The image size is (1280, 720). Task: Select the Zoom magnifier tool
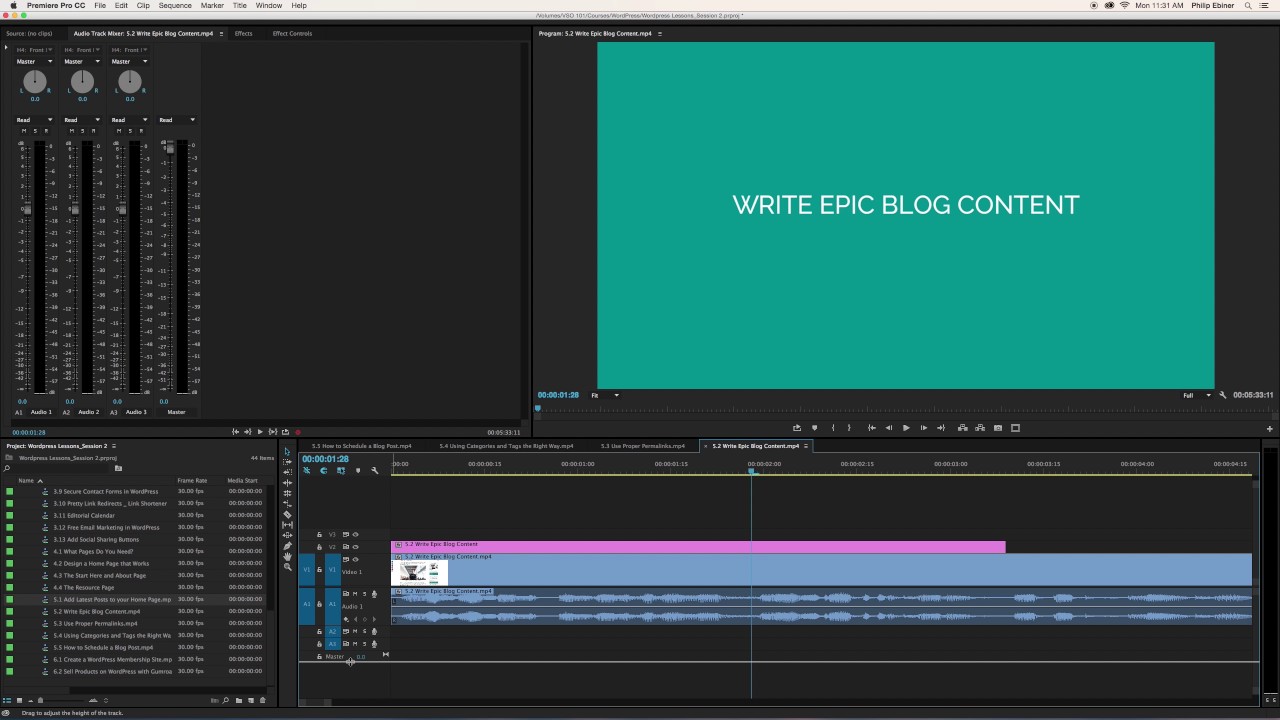coord(287,567)
